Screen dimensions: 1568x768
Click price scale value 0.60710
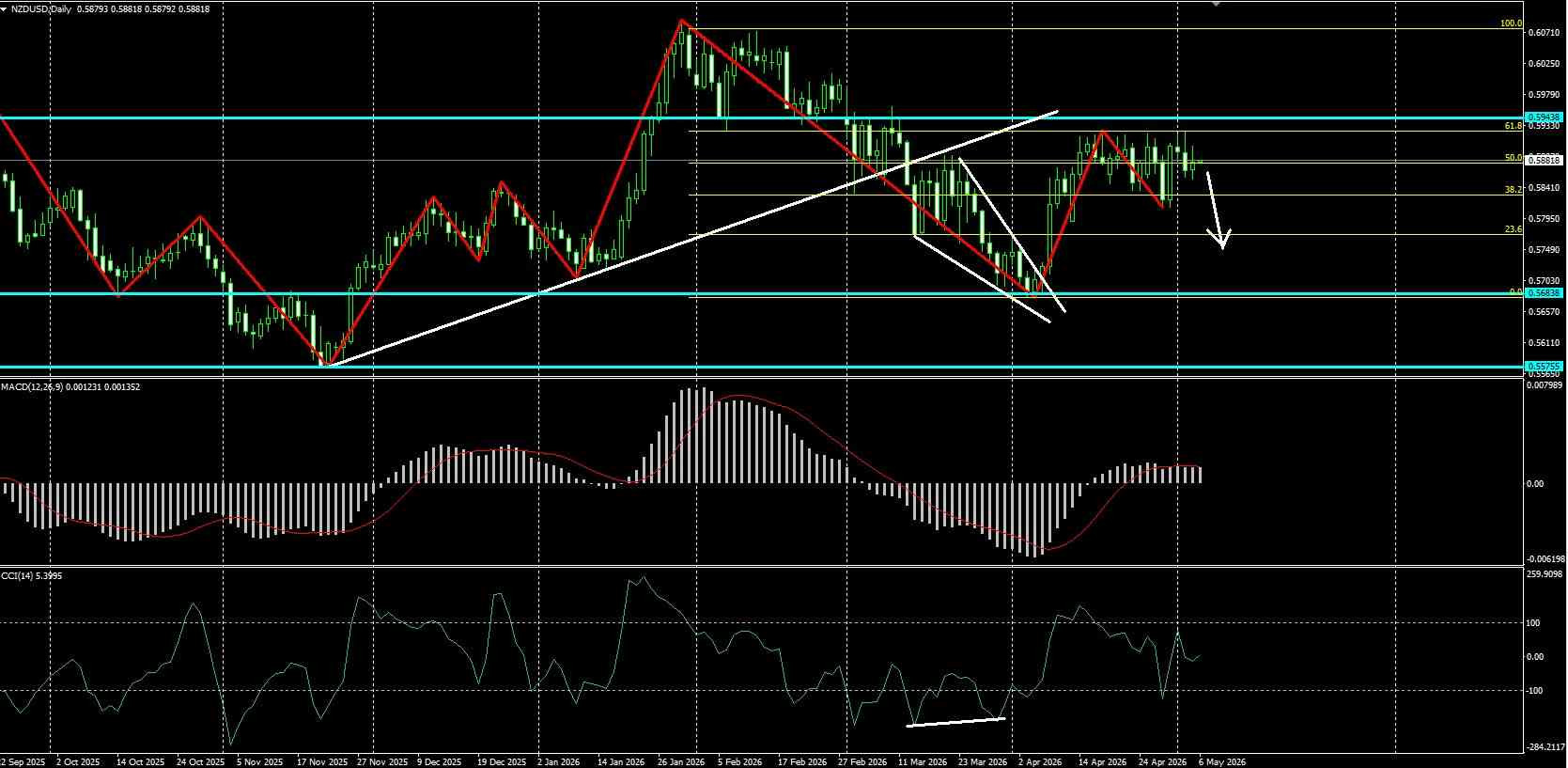tap(1545, 33)
